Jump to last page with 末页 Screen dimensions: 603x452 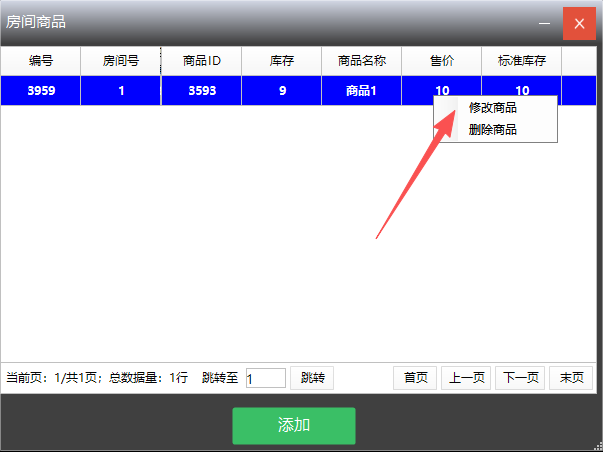coord(571,378)
